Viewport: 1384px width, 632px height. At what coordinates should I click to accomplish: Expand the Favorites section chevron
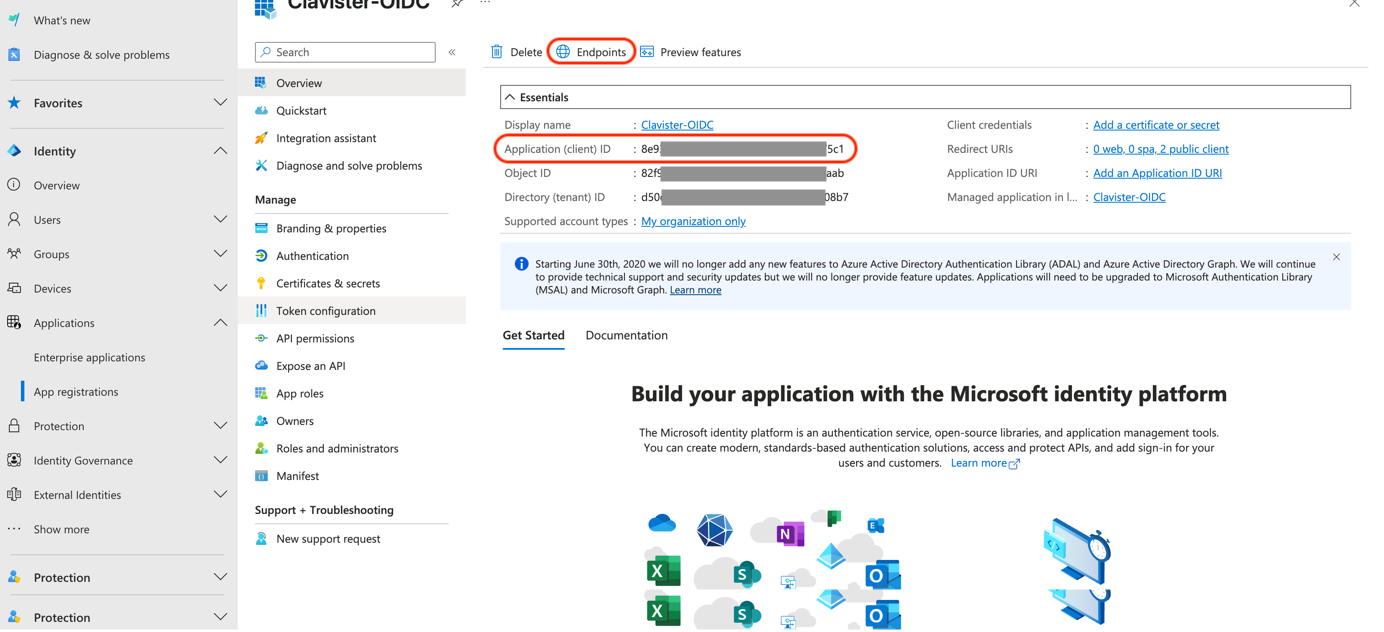tap(220, 103)
